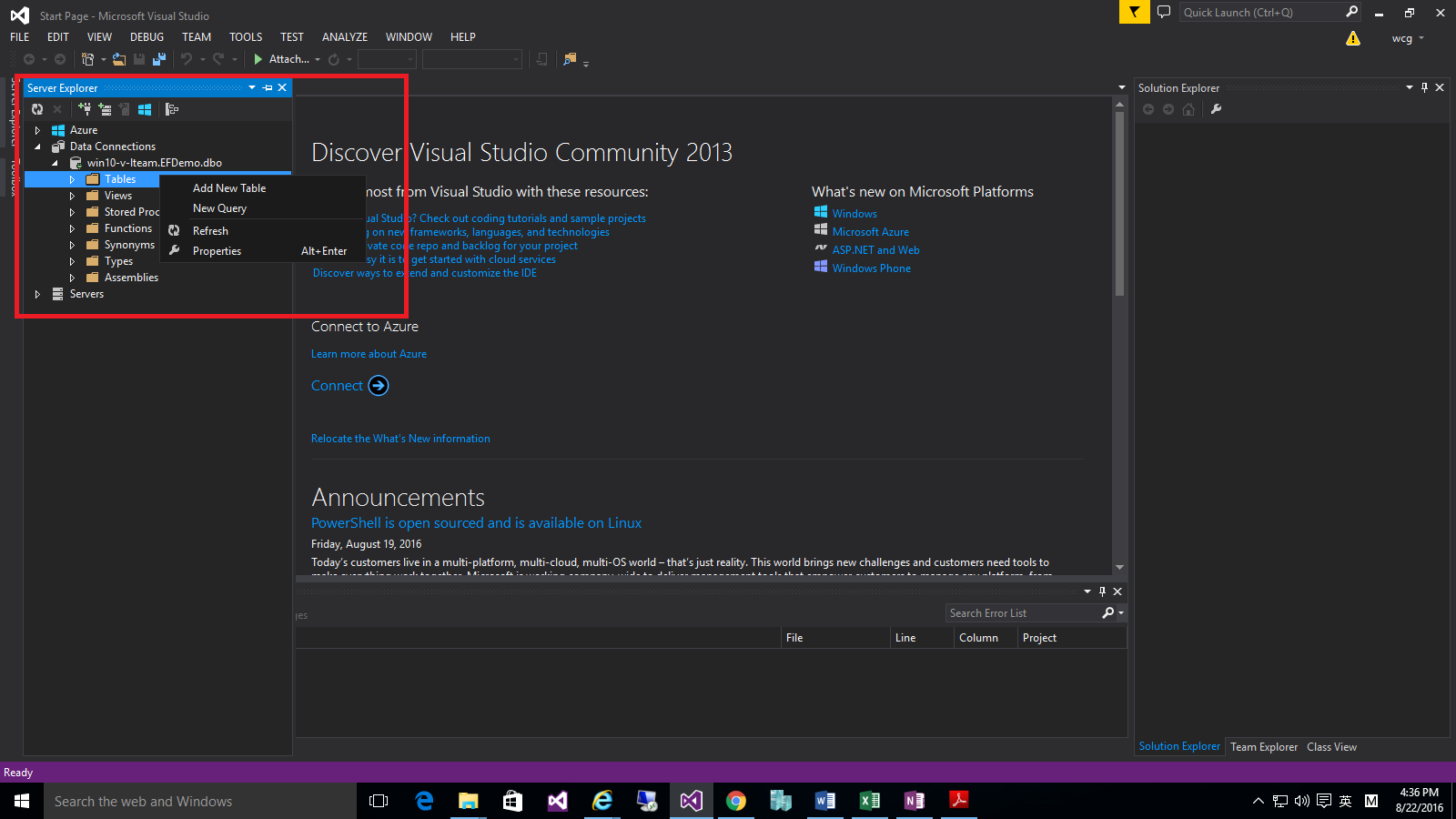The image size is (1456, 819).
Task: Open the wcg account dropdown
Action: [1407, 38]
